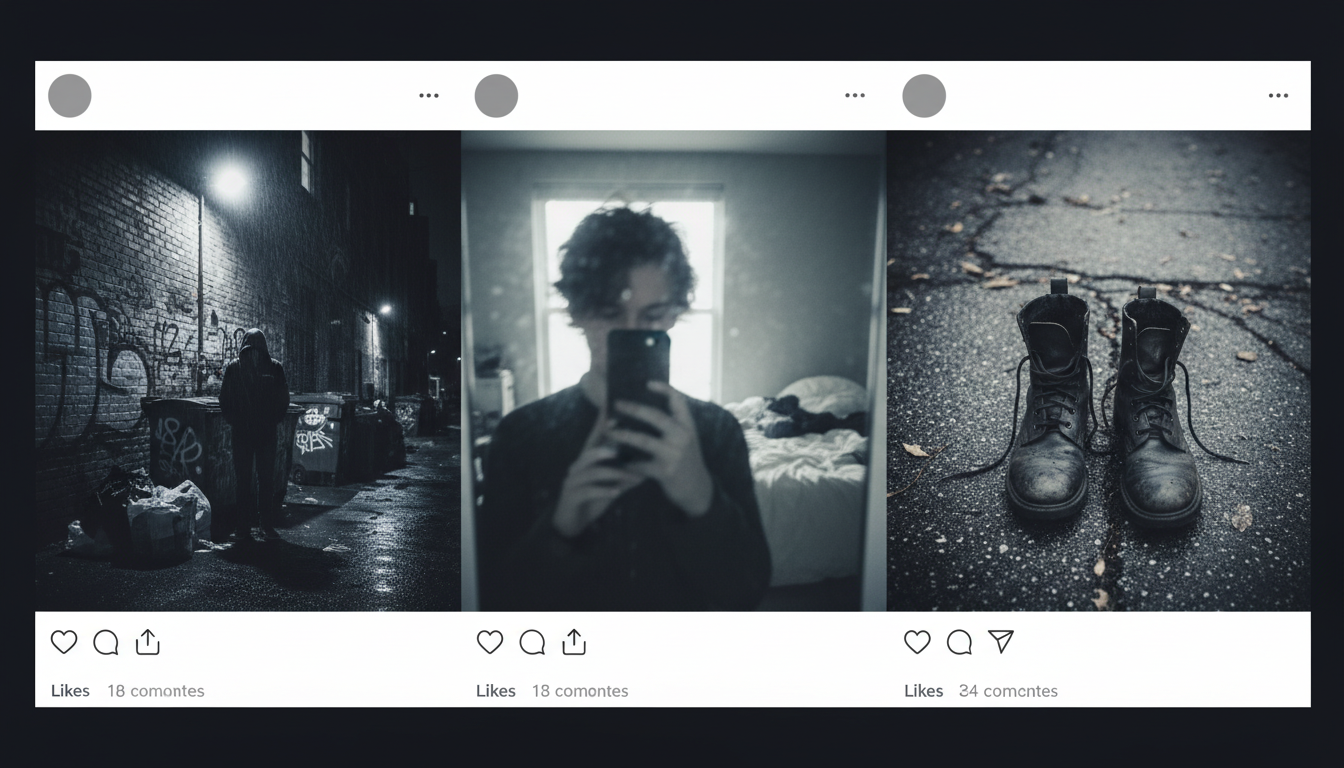This screenshot has width=1344, height=768.
Task: Like the dark alley post
Action: (x=64, y=642)
